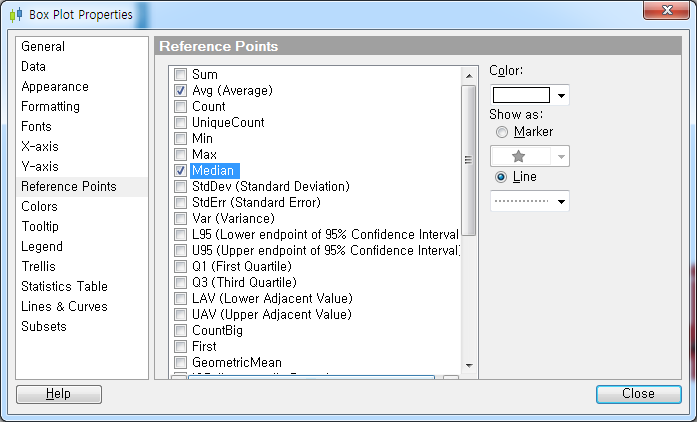The height and width of the screenshot is (422, 697).
Task: Click the star marker shape icon
Action: 518,157
